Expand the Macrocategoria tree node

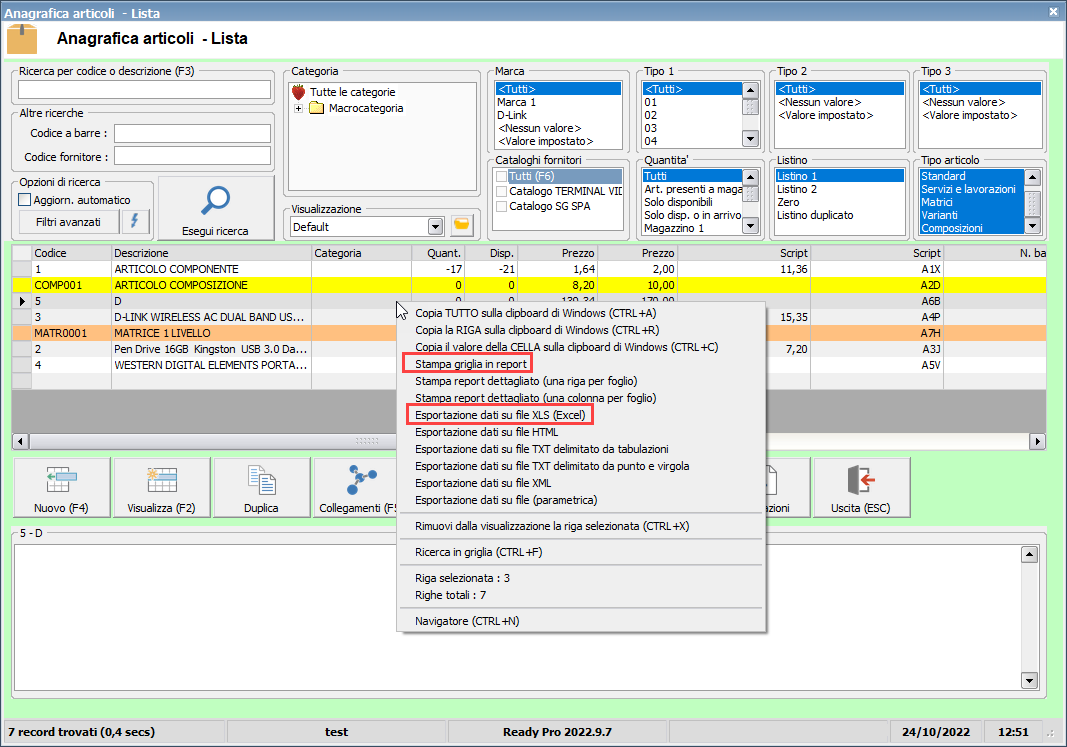(x=298, y=108)
